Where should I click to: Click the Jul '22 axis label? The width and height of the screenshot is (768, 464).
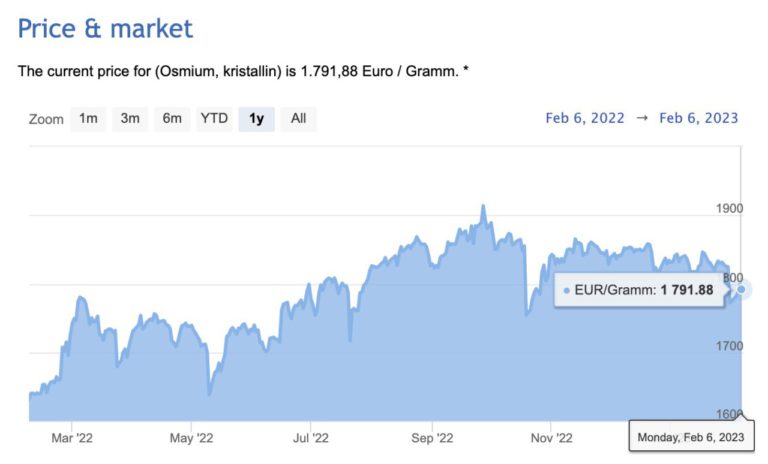[311, 437]
